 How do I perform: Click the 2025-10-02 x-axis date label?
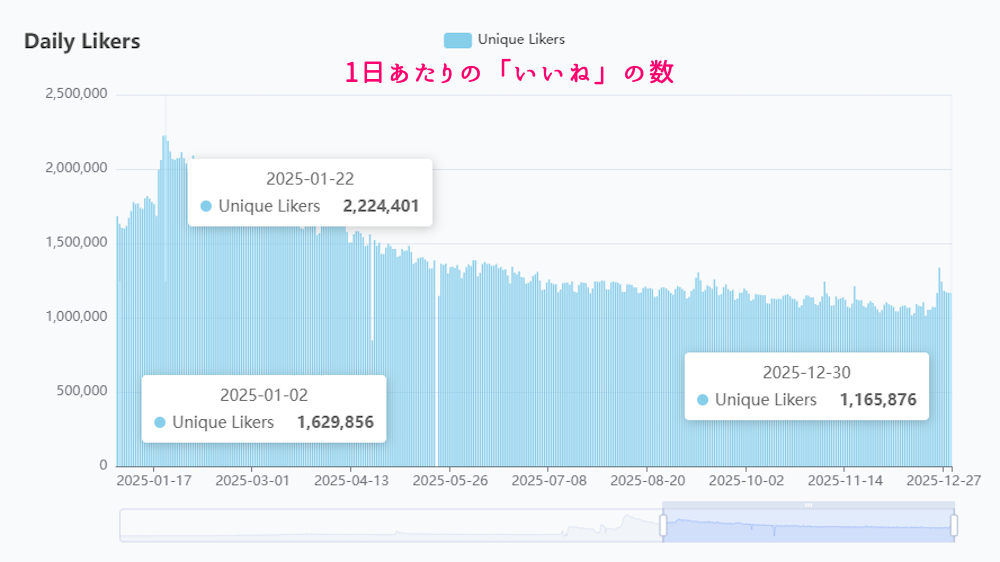[746, 480]
